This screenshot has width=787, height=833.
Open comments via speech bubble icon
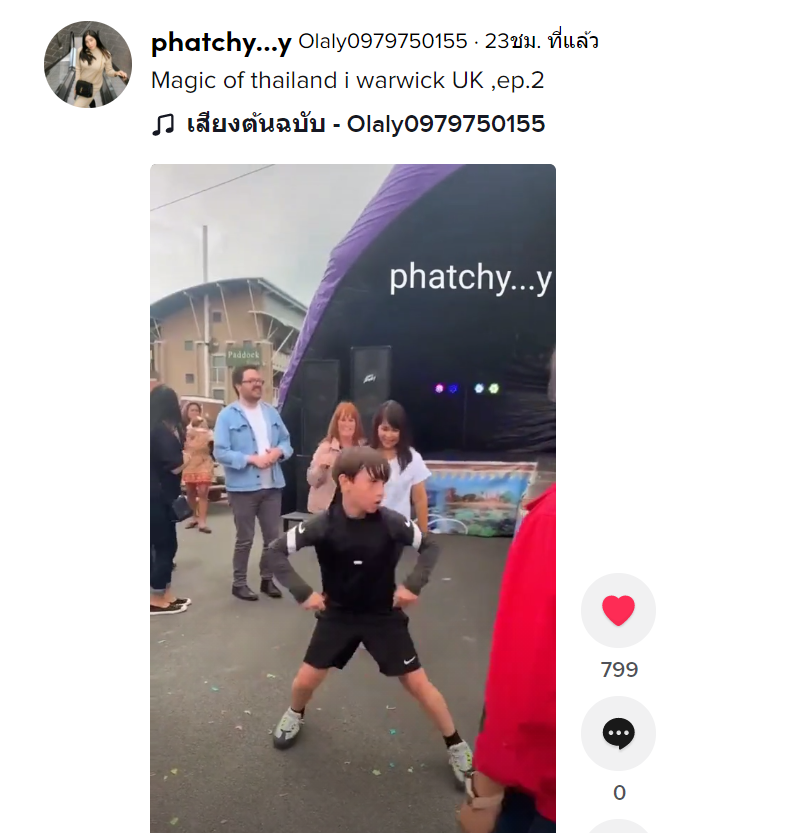tap(618, 733)
